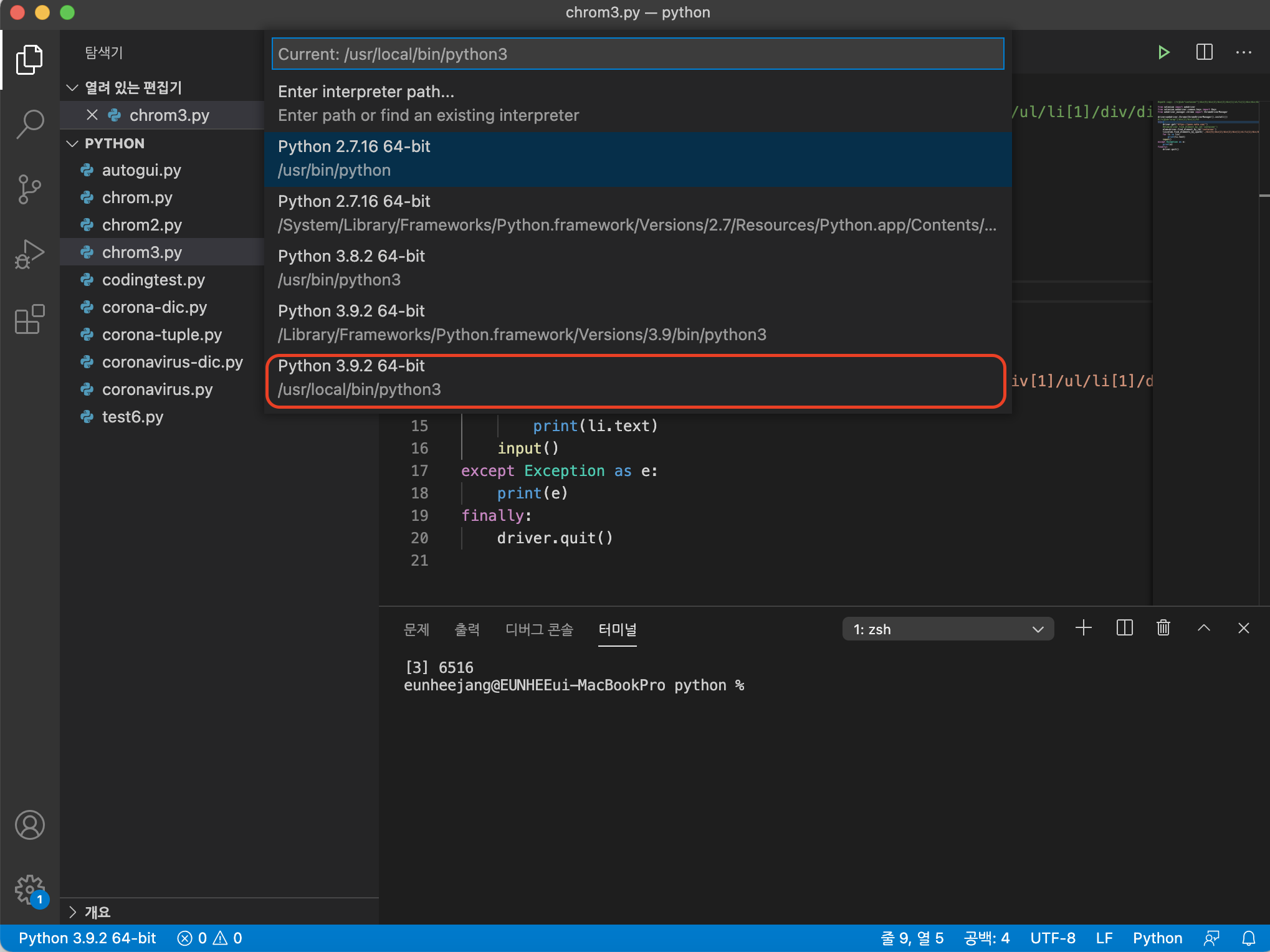Viewport: 1270px width, 952px height.
Task: Switch to the 디버그 콘솔 tab
Action: click(539, 629)
